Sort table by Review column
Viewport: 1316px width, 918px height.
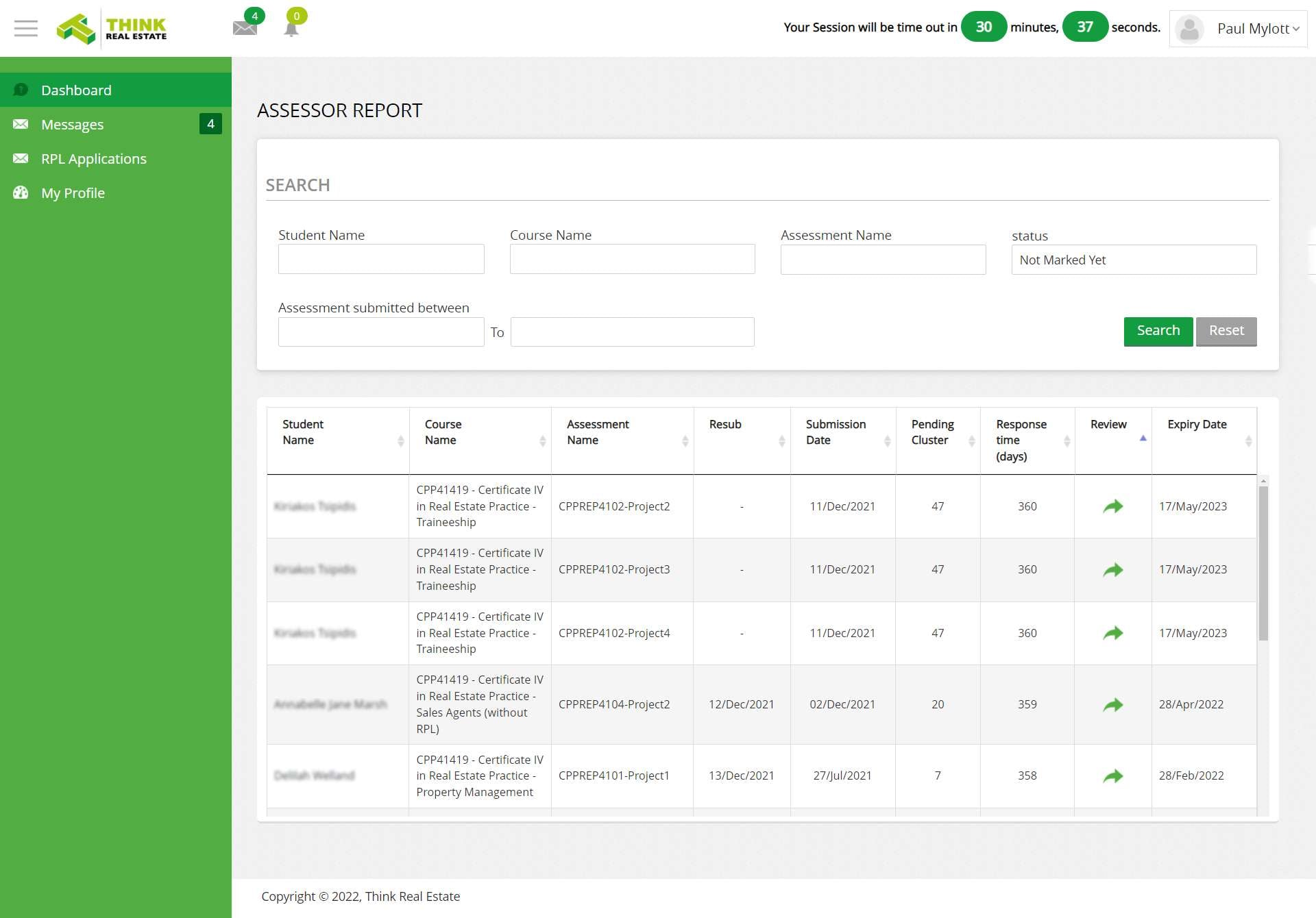[x=1113, y=441]
